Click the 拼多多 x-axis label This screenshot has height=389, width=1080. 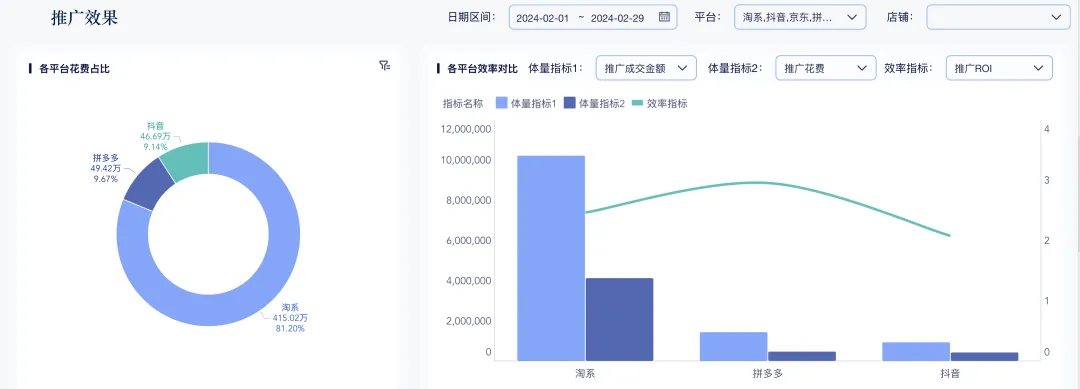coord(767,373)
